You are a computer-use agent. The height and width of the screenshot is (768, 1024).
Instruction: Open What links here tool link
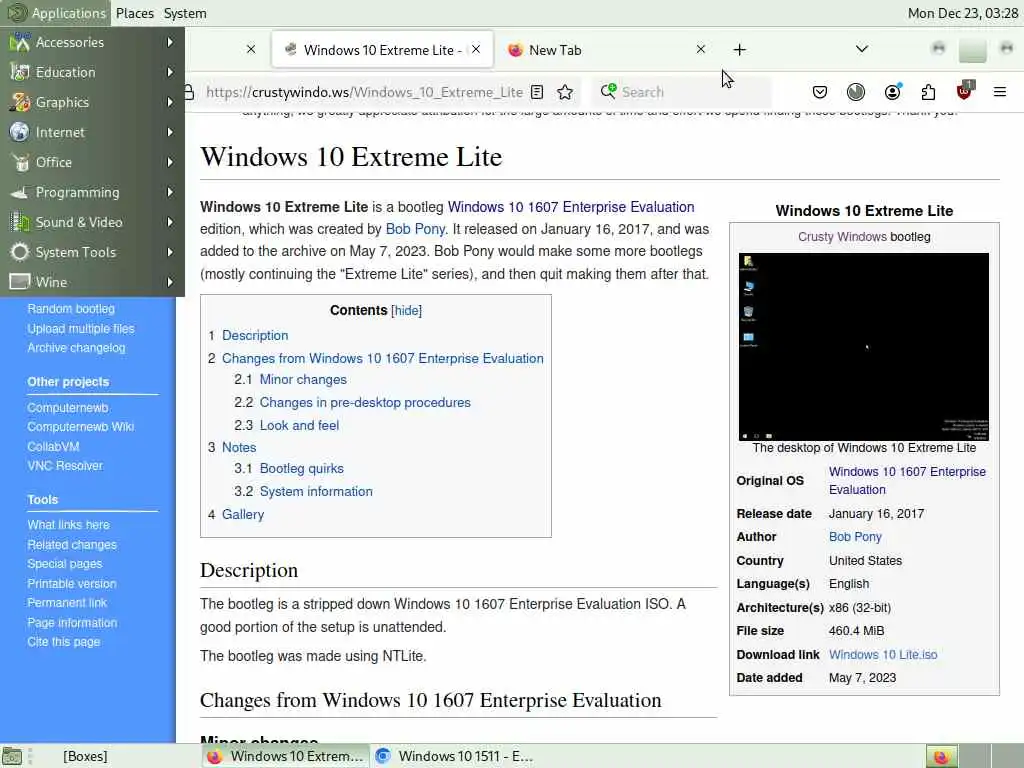(x=69, y=524)
